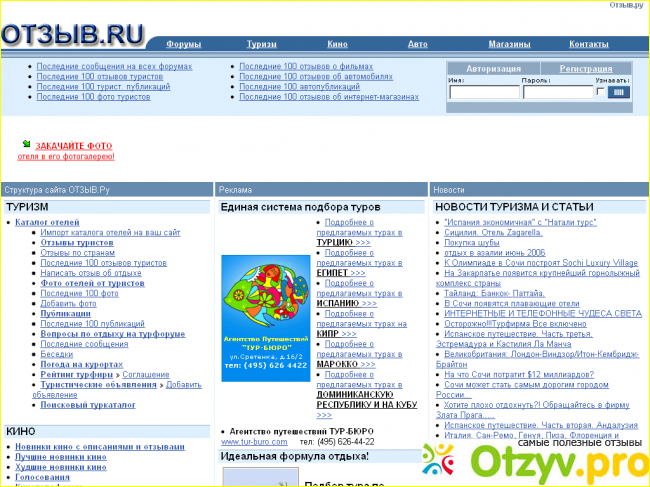Click the ОТЗЫВ.RU site logo
Screen dimensions: 650x487
[x=72, y=34]
